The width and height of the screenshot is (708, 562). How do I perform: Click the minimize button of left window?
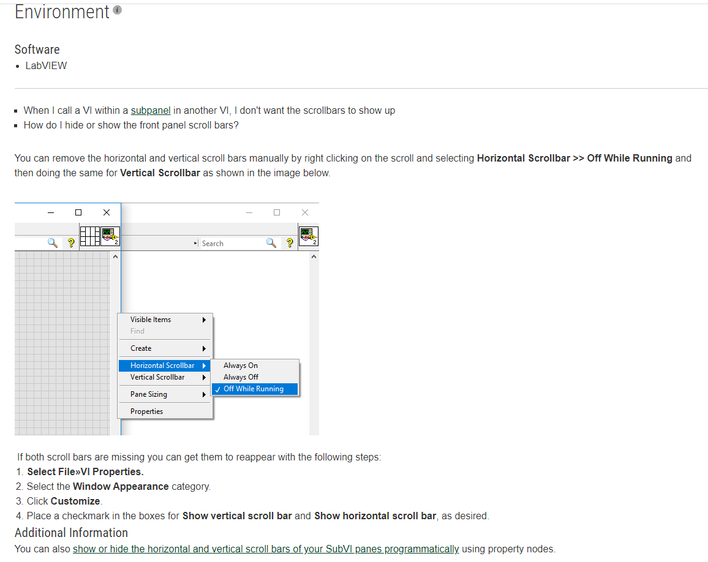[x=51, y=212]
